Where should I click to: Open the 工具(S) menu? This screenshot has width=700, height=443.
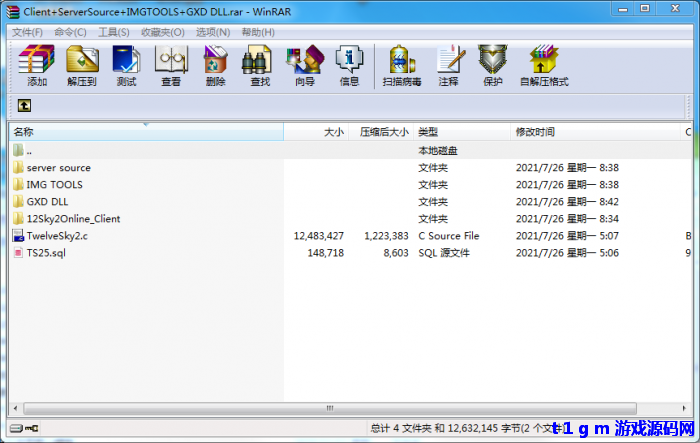pyautogui.click(x=114, y=32)
